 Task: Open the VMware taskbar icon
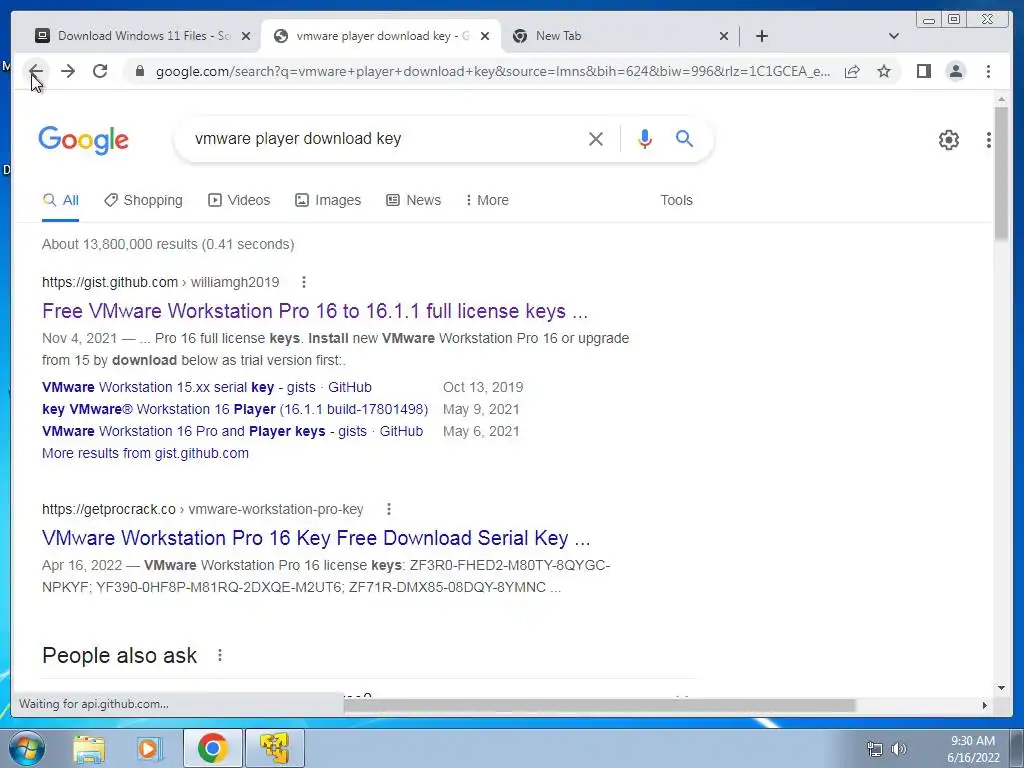tap(274, 748)
